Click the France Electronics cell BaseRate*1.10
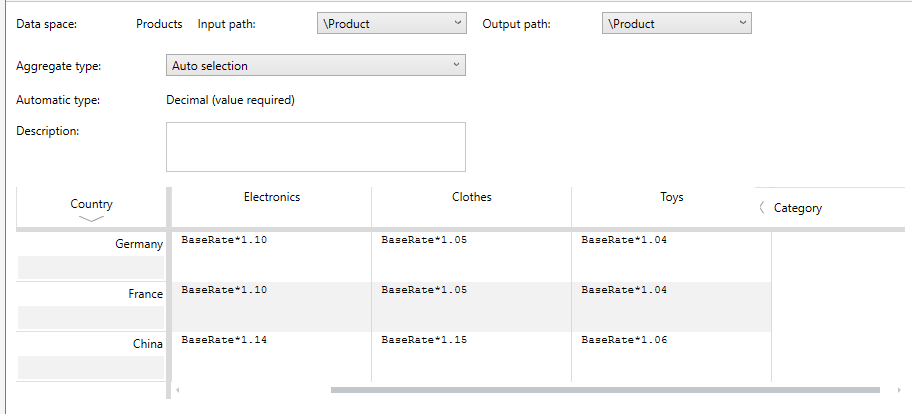Screen dimensions: 912x414 pos(272,307)
